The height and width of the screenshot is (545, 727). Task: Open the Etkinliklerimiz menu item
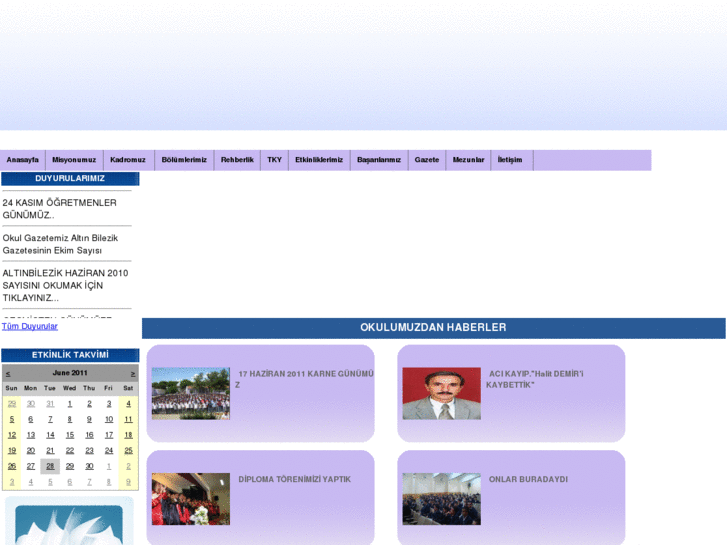click(319, 160)
